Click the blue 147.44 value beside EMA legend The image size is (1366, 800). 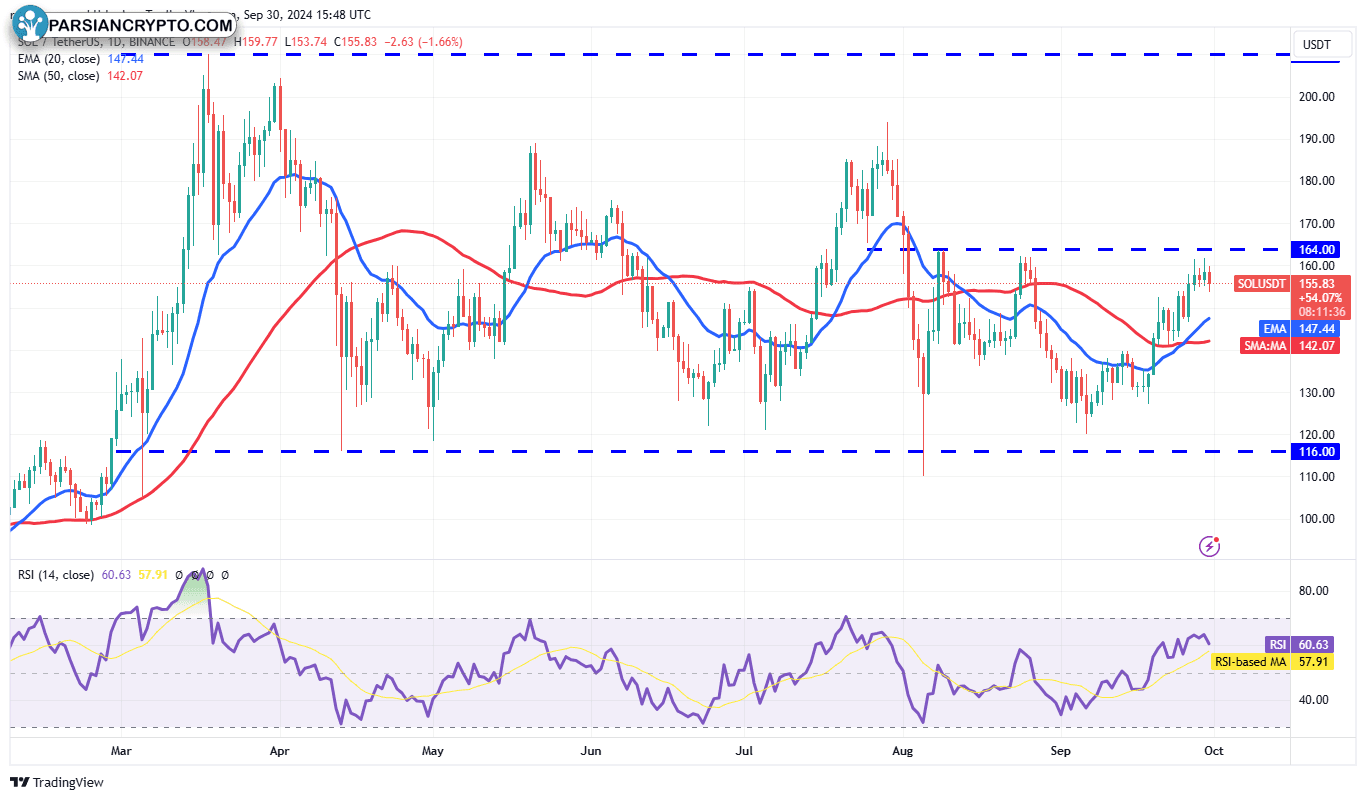125,59
